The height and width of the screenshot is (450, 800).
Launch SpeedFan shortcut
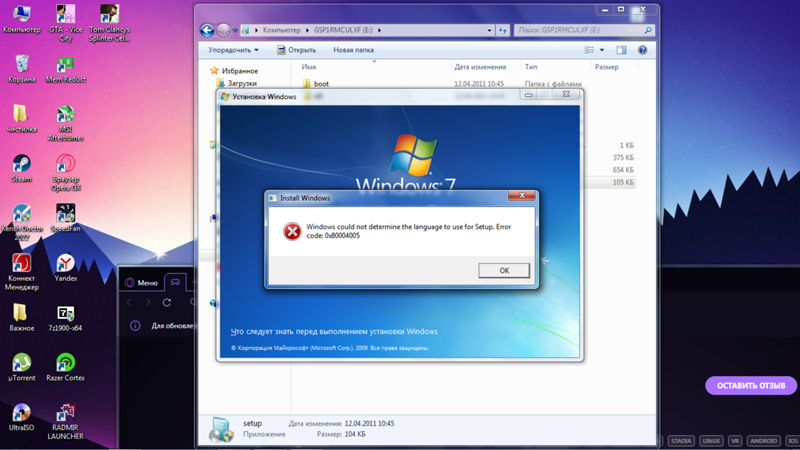pos(65,218)
